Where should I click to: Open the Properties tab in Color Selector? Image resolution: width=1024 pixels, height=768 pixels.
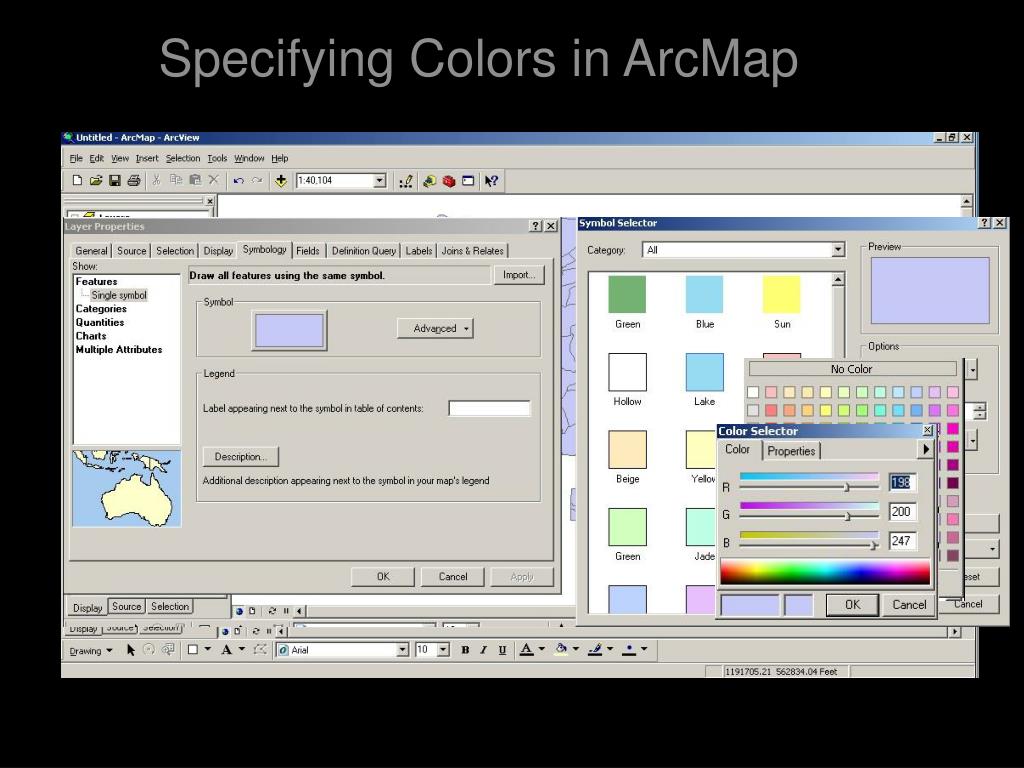tap(791, 451)
